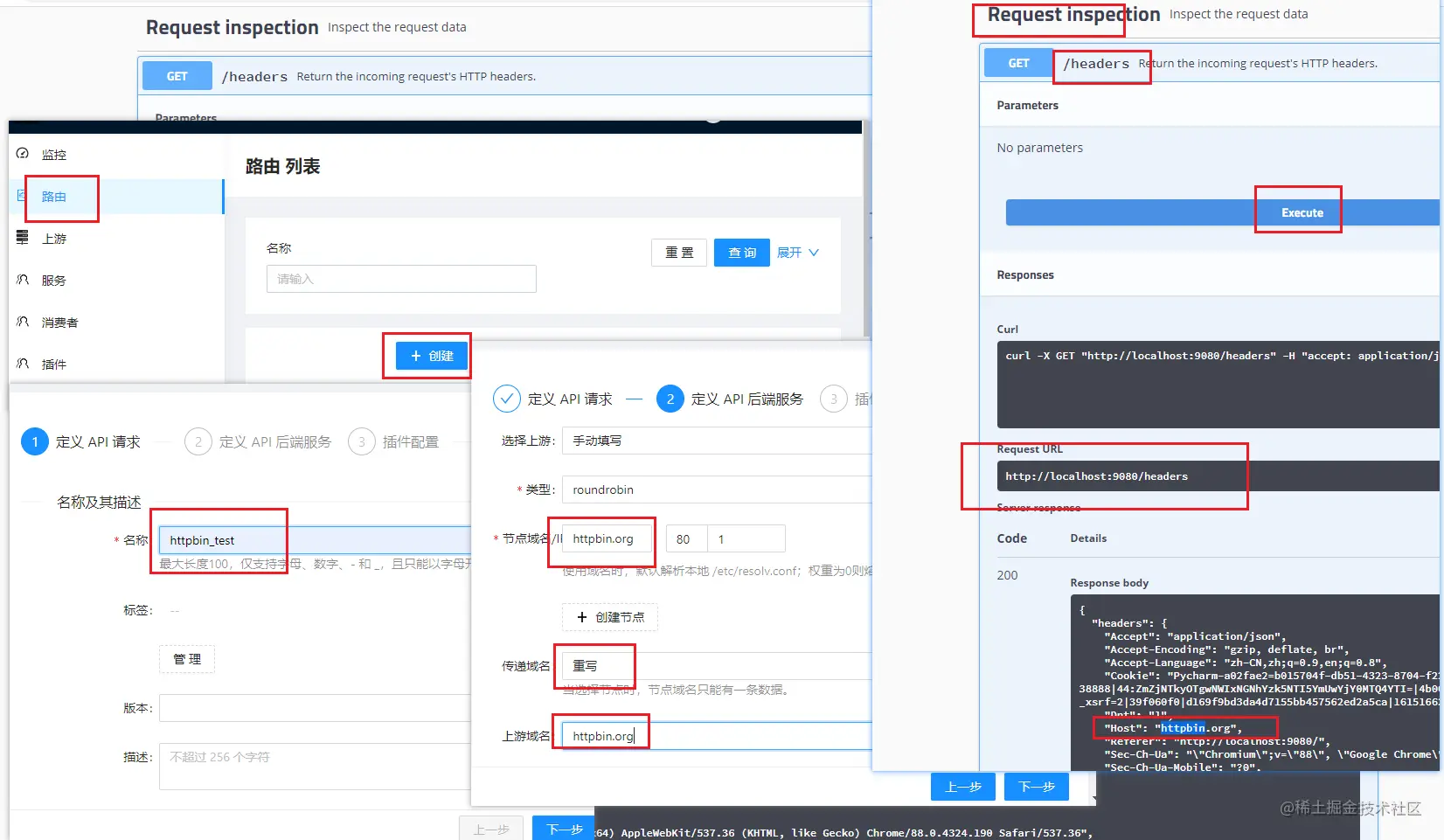Click the 名称及其描述 section heading

click(99, 502)
